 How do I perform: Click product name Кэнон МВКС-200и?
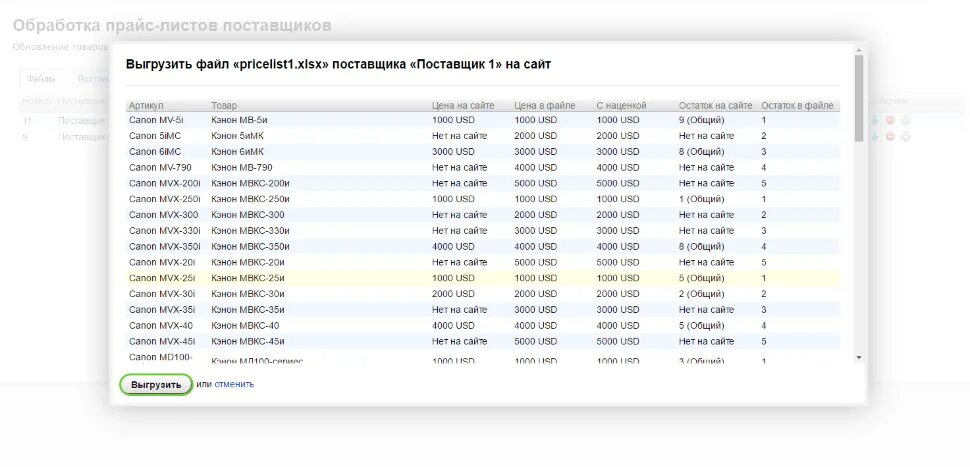click(x=251, y=183)
